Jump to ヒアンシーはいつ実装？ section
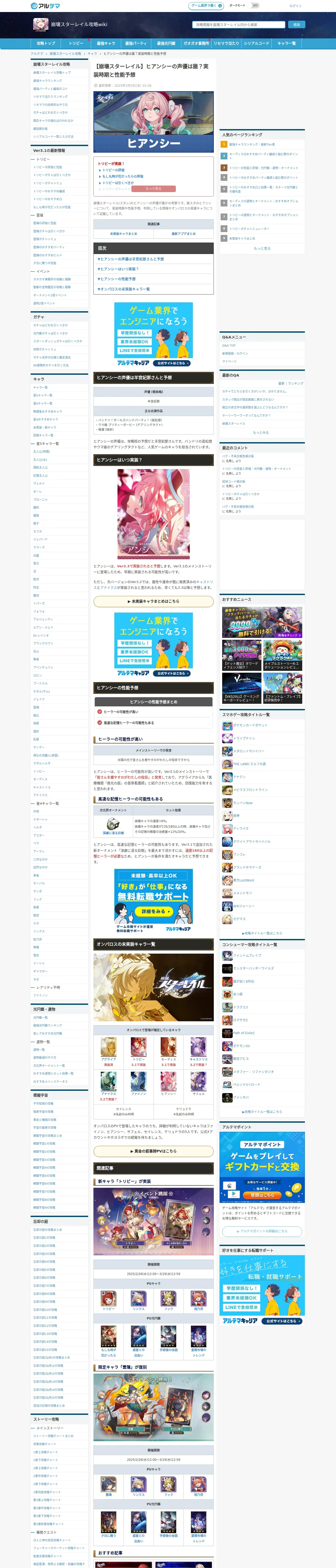The image size is (336, 1568). click(118, 269)
